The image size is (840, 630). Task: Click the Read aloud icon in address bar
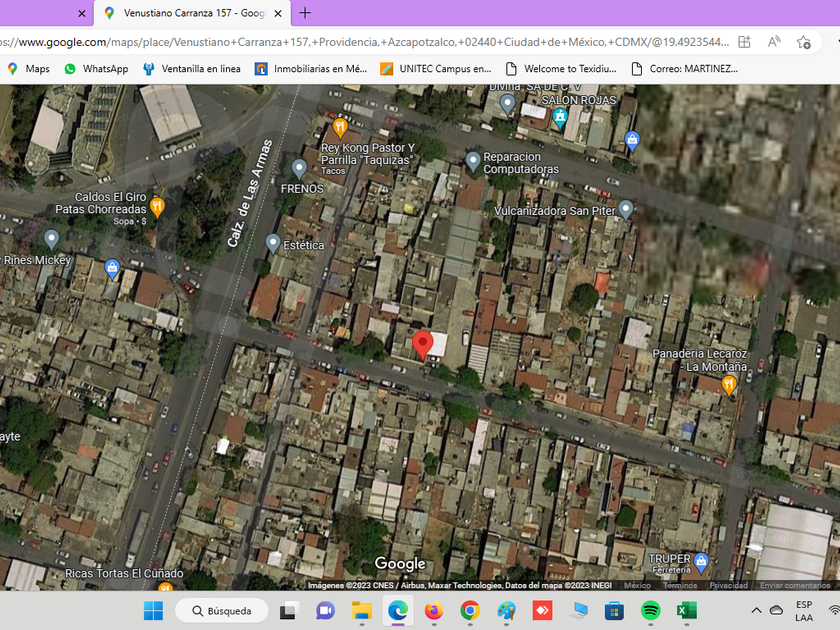[774, 42]
